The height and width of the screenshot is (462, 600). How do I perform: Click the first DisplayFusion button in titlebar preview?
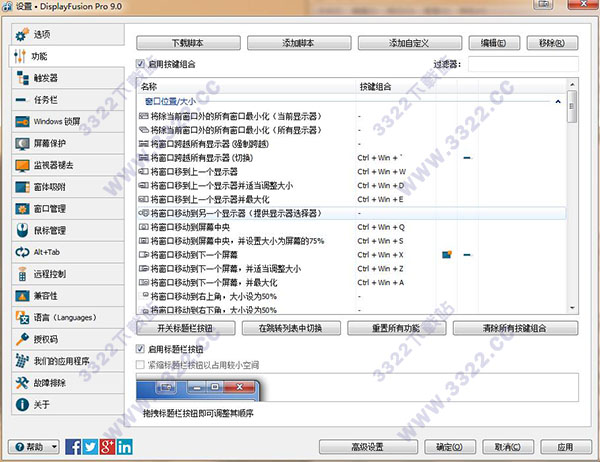pos(166,387)
